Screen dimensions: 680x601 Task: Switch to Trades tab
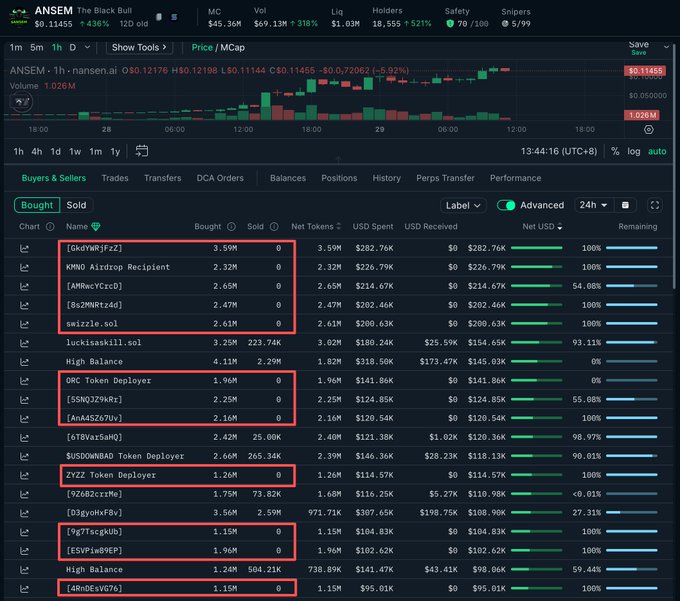tap(115, 178)
